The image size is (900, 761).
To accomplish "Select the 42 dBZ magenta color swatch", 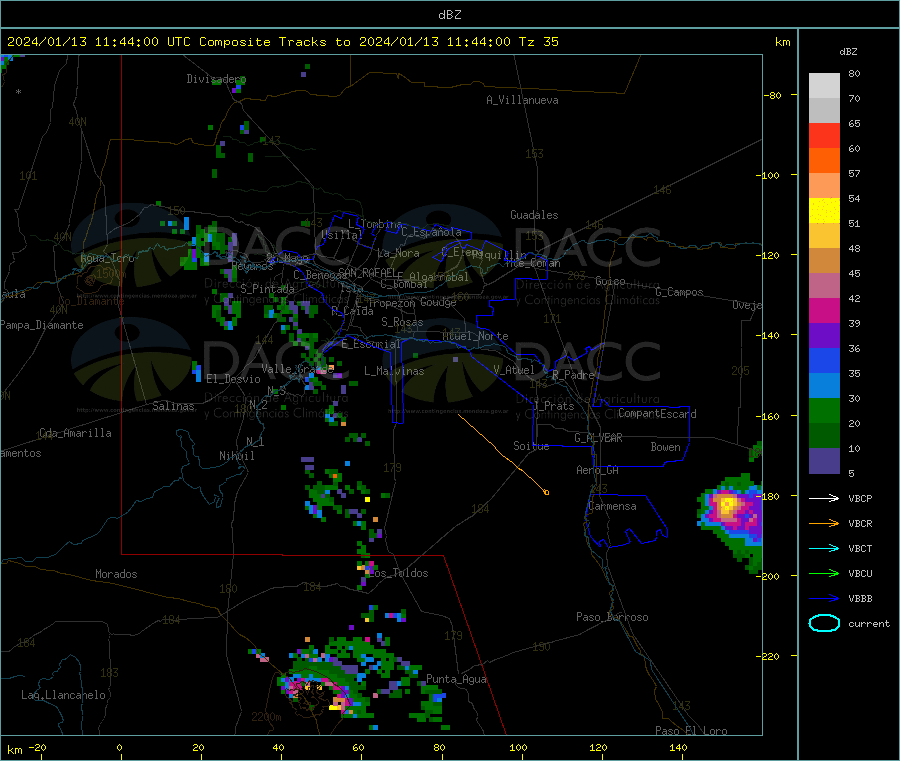I will tap(824, 310).
